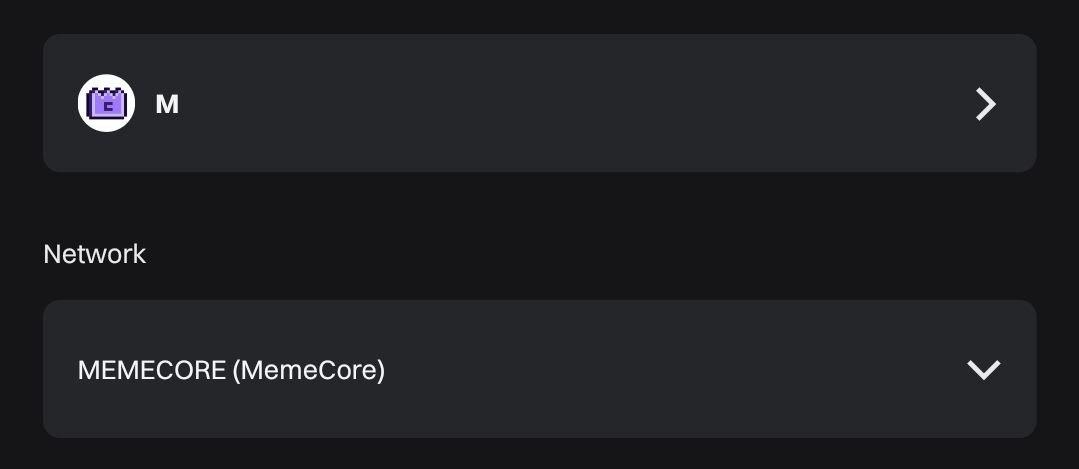Choose a different coin from M selector
Image resolution: width=1079 pixels, height=469 pixels.
pos(540,103)
